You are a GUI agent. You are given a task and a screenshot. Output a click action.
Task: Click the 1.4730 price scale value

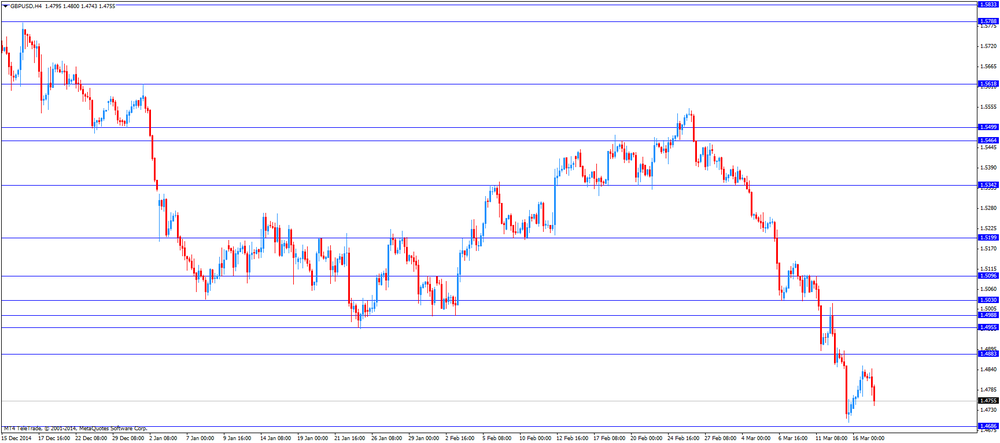click(x=987, y=410)
